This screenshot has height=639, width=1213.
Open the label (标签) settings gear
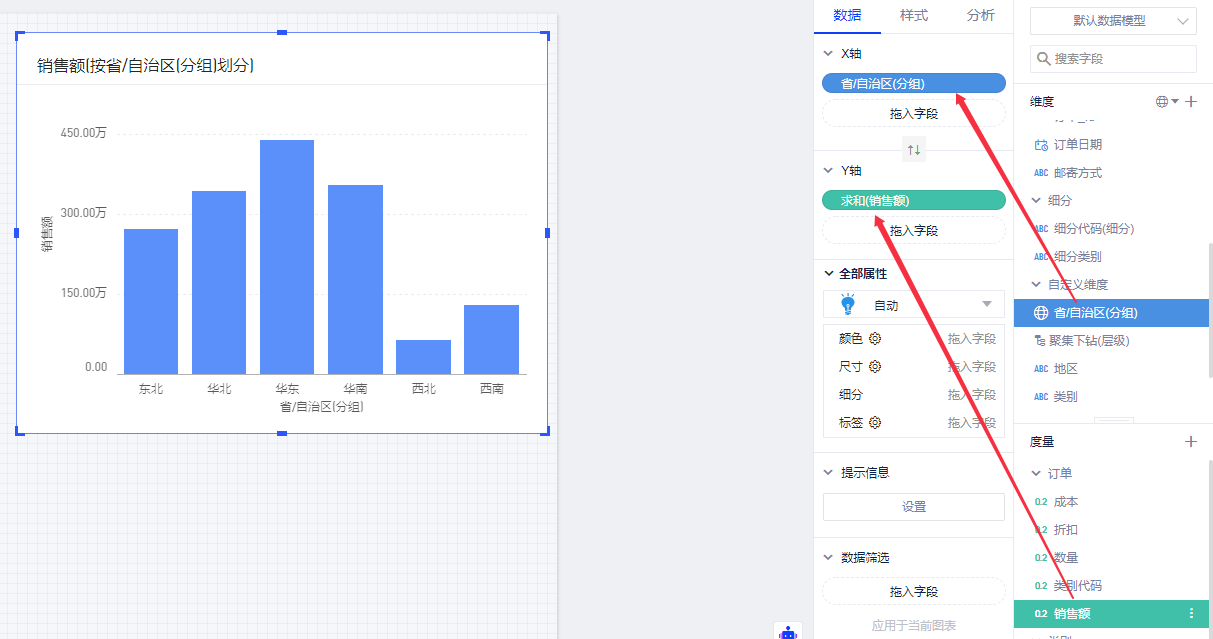coord(875,423)
